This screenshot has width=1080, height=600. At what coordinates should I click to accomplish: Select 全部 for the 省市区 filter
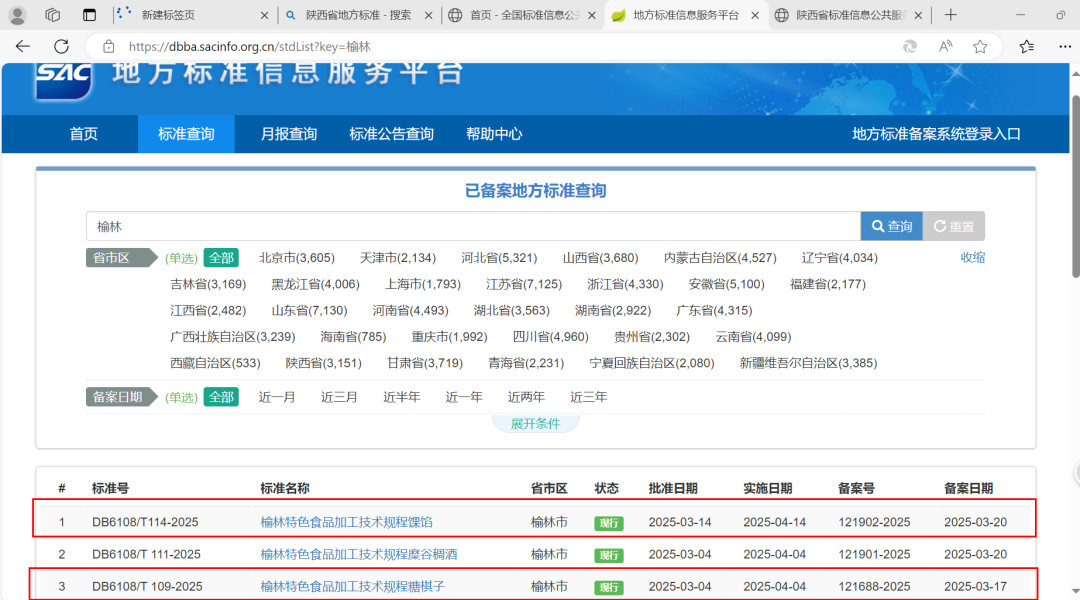[220, 257]
